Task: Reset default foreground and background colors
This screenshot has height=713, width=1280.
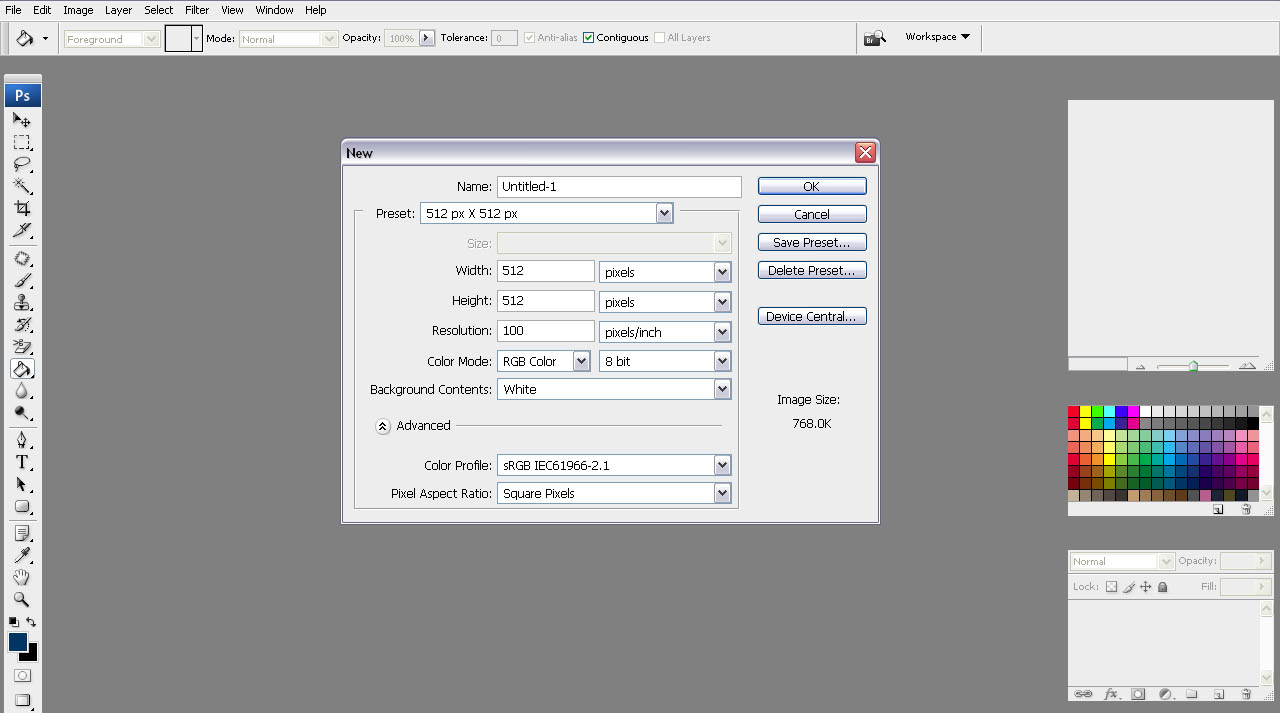Action: coord(14,622)
